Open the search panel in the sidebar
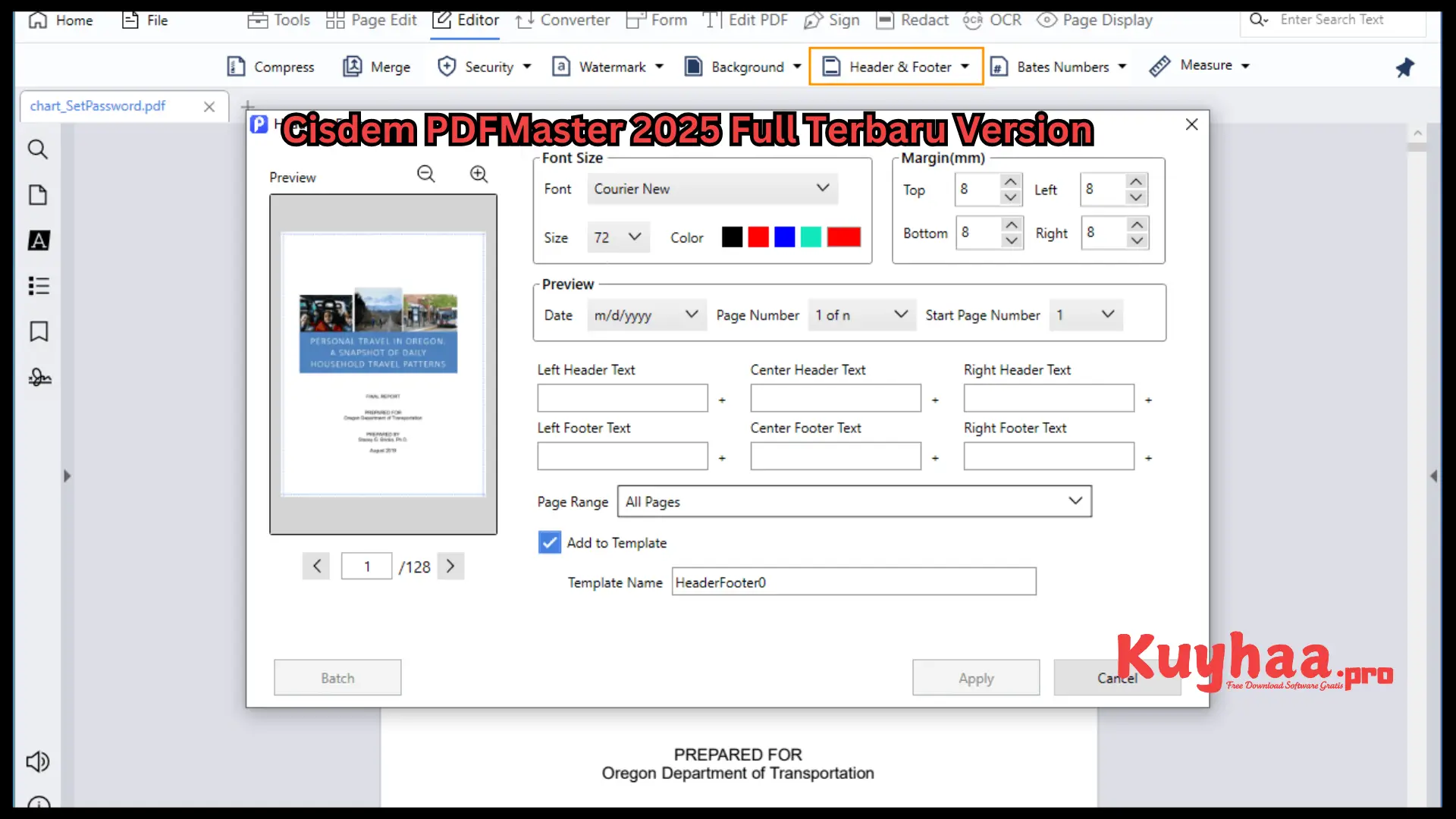Image resolution: width=1456 pixels, height=819 pixels. click(38, 149)
